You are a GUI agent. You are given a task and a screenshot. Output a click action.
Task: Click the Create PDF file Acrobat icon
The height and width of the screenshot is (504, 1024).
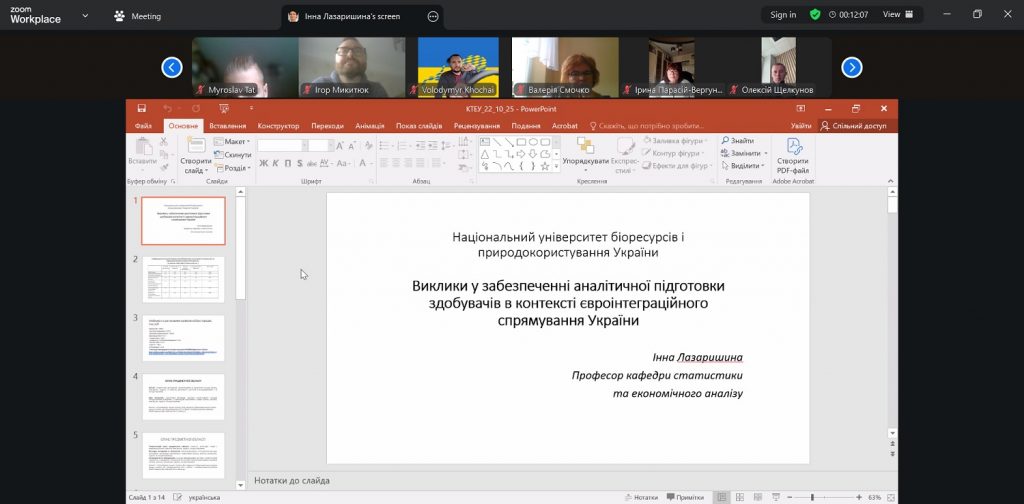click(x=792, y=155)
